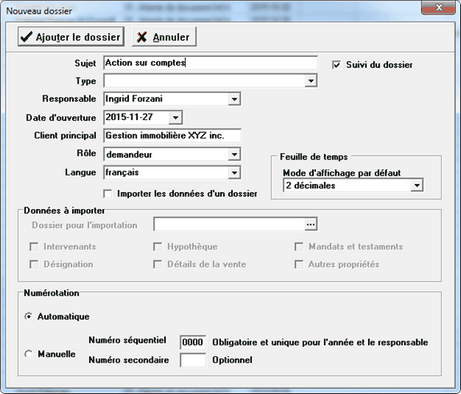Click the Dossier pour l'importation field
Image resolution: width=461 pixels, height=394 pixels.
pyautogui.click(x=229, y=224)
